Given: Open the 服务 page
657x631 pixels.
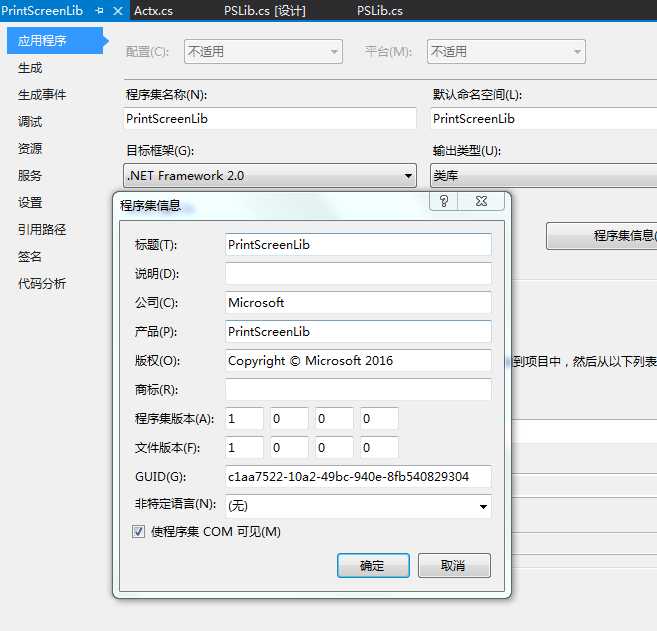Looking at the screenshot, I should coord(30,176).
